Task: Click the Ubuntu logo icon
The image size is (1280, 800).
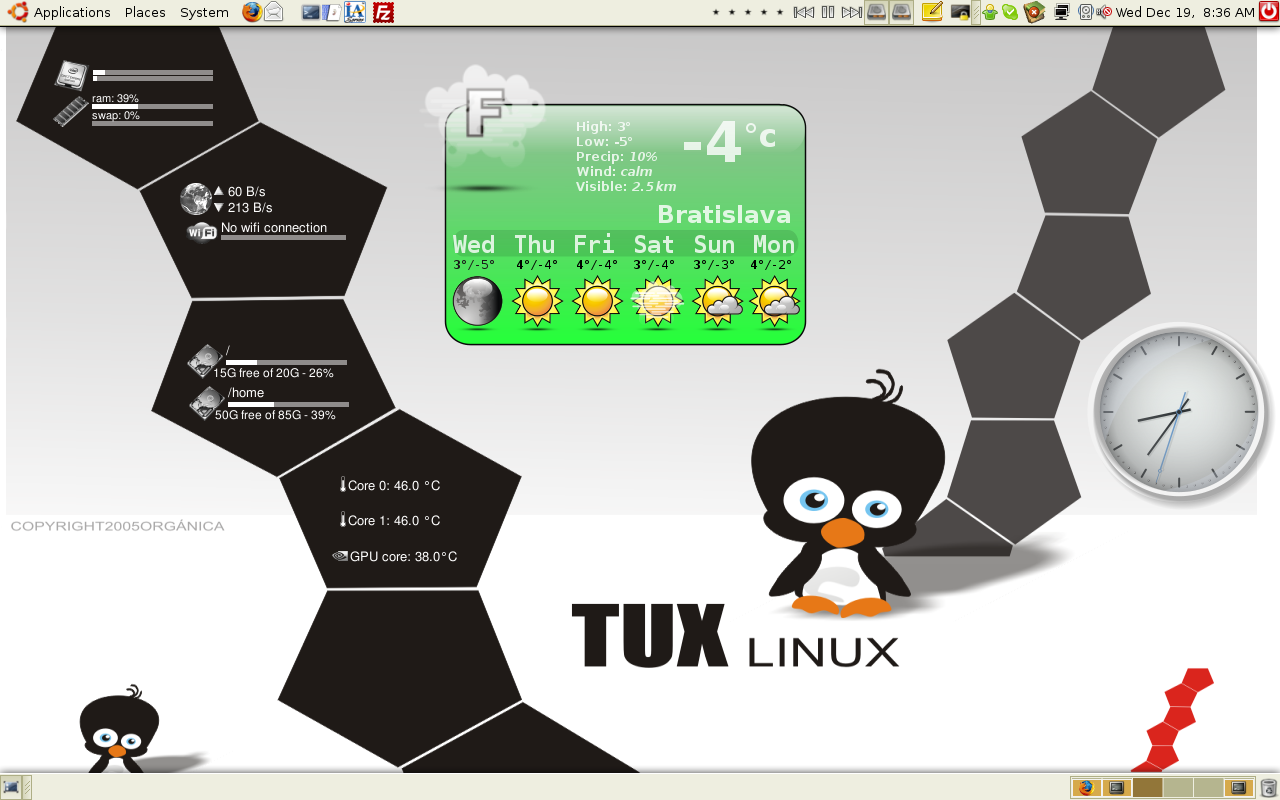Action: [18, 12]
